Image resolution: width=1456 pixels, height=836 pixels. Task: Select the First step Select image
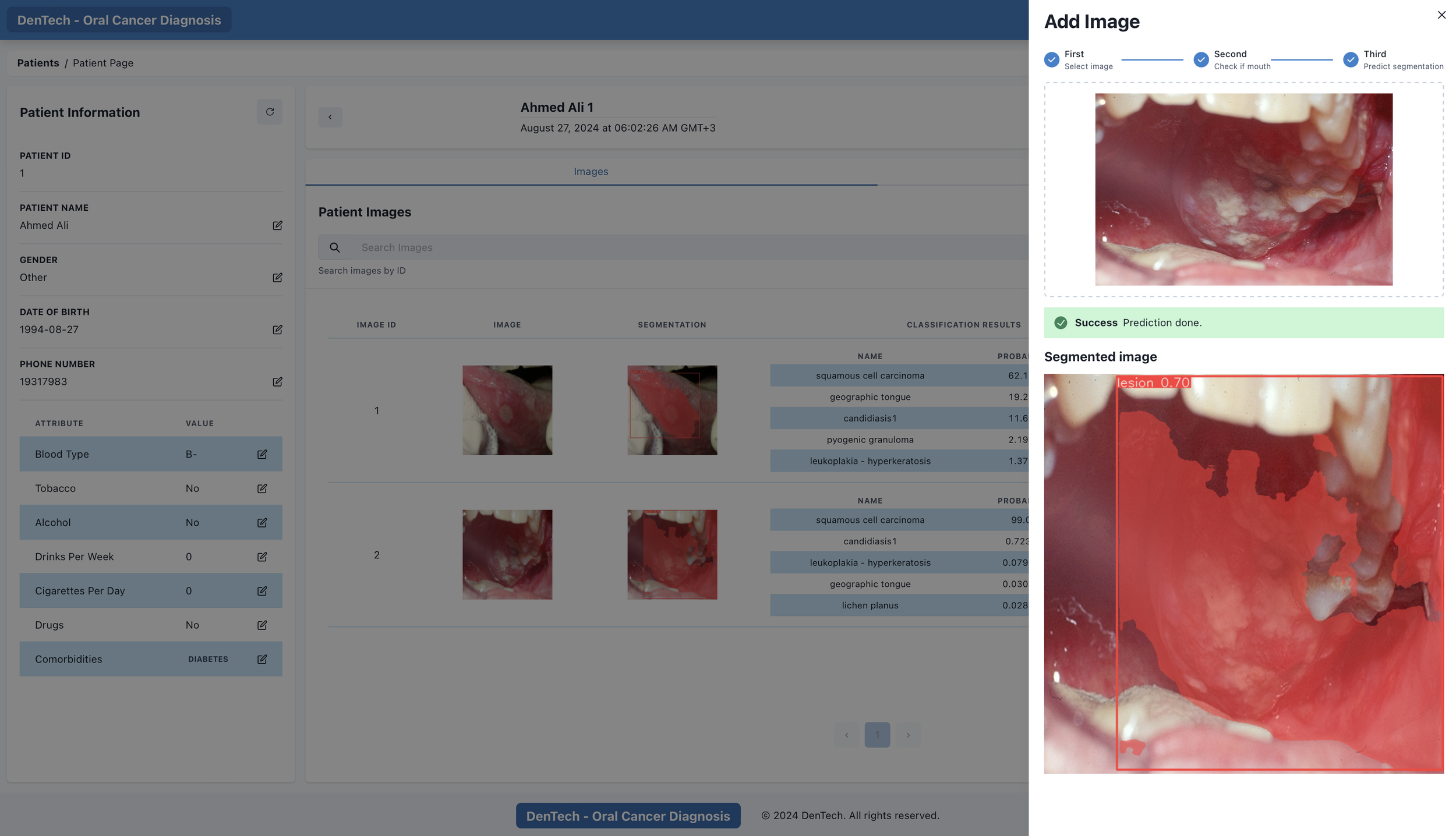coord(1052,60)
